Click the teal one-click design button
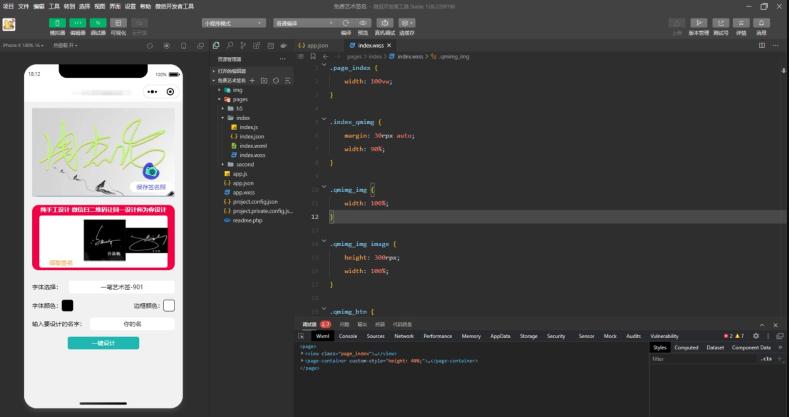Screen dimensions: 789x417 tap(103, 343)
